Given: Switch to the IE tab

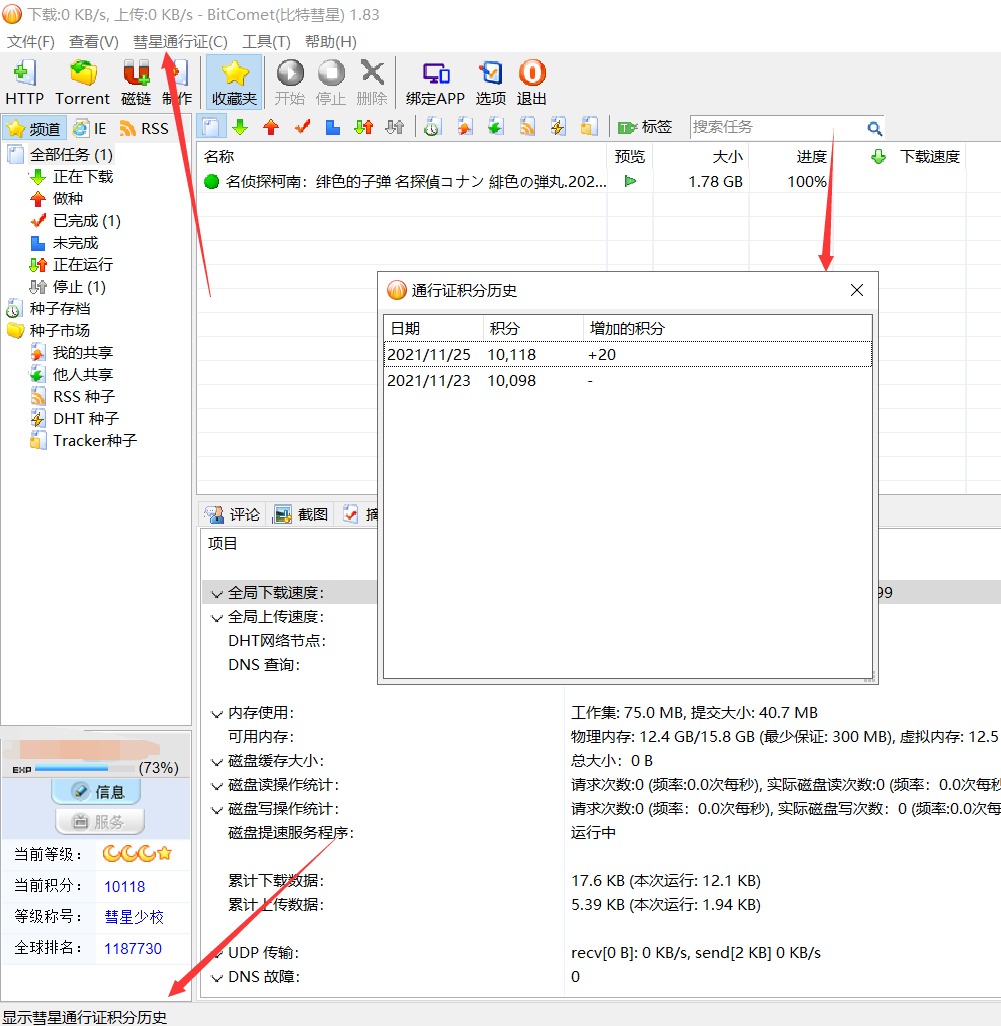Looking at the screenshot, I should (x=90, y=129).
